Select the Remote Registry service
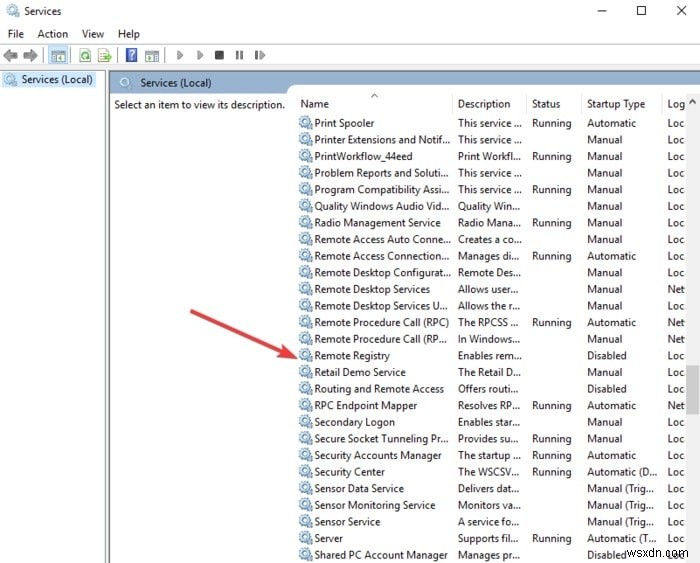The image size is (700, 563). click(352, 355)
